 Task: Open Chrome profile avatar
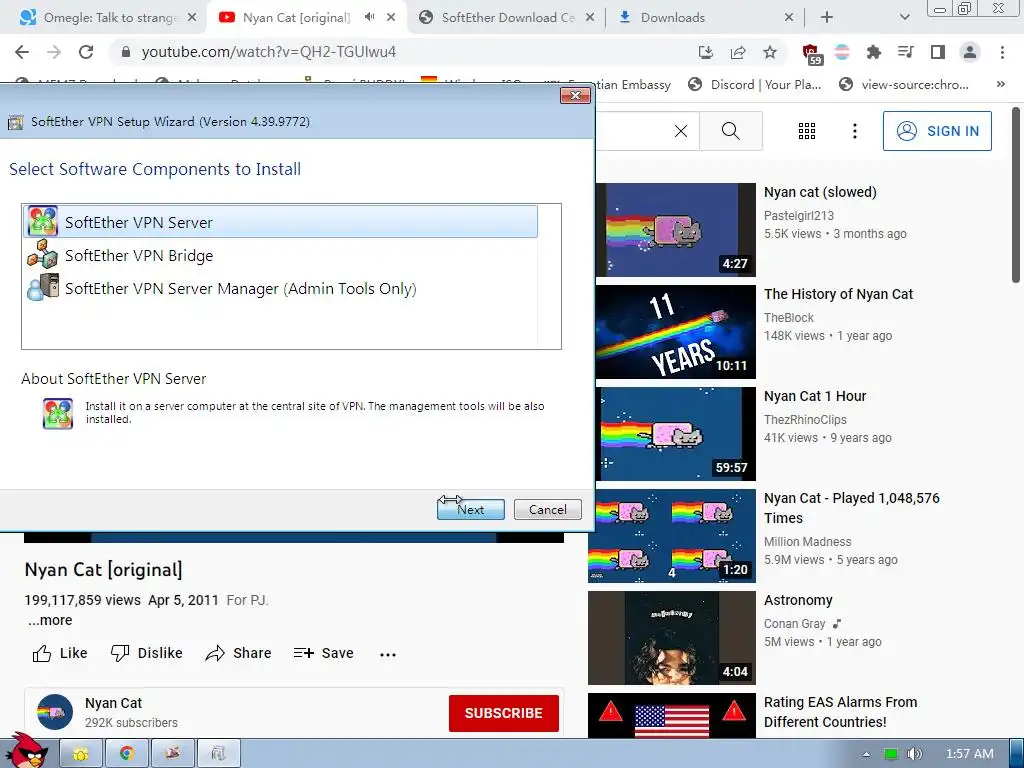970,52
